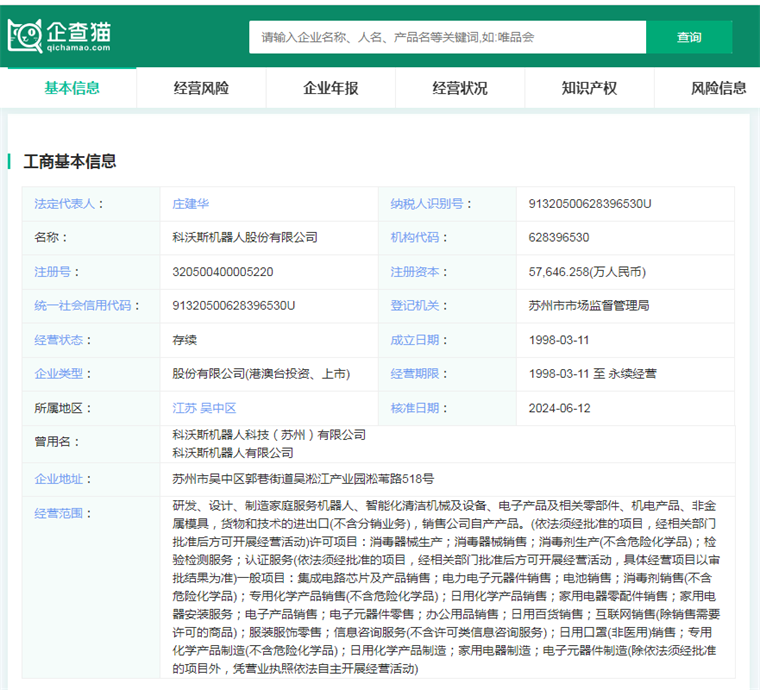Click the qichamao.com text under logo
This screenshot has width=760, height=690.
[79, 48]
